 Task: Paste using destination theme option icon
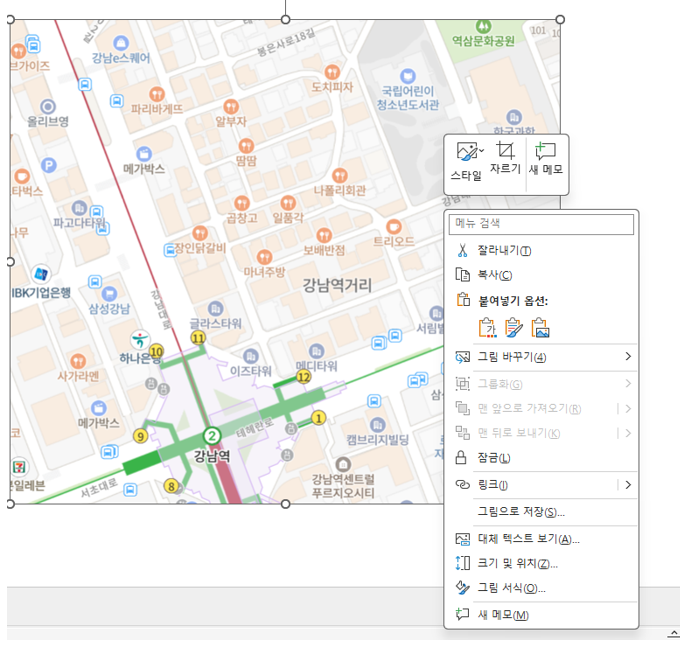[x=487, y=327]
